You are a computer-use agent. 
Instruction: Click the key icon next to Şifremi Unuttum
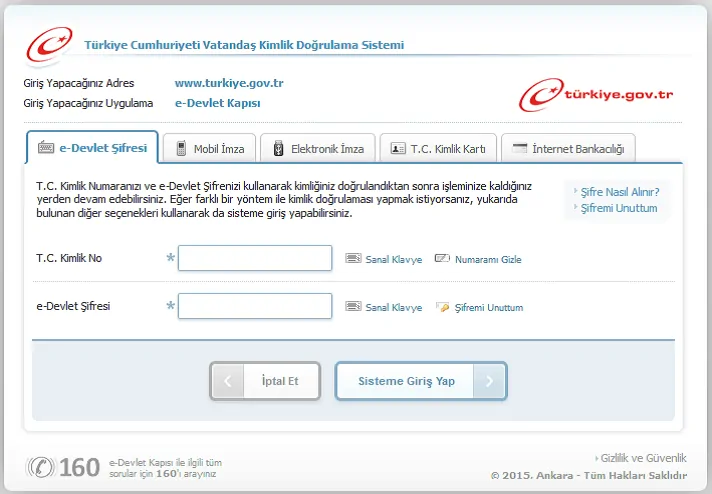[442, 307]
